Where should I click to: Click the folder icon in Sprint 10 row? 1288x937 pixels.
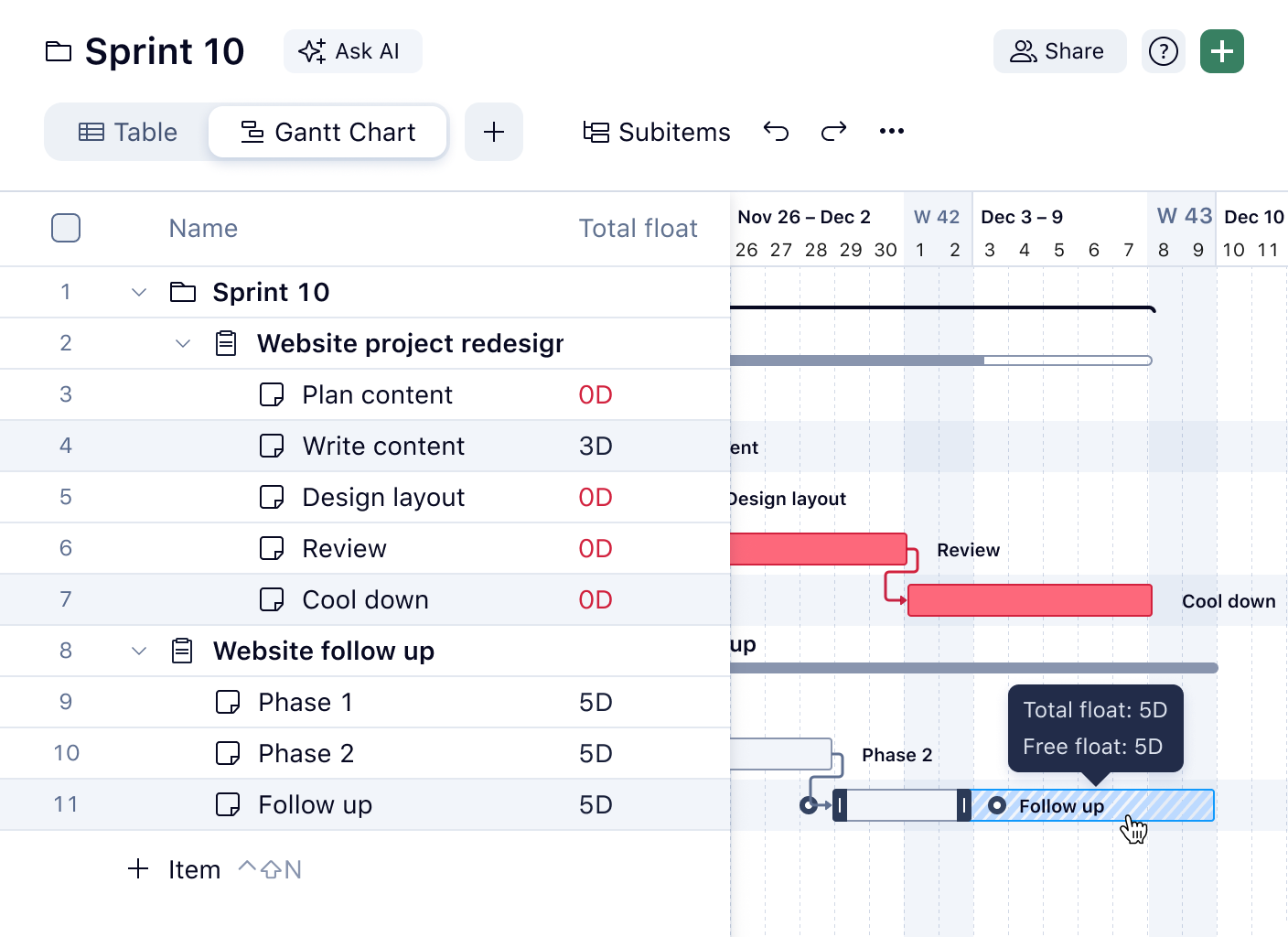(x=183, y=292)
